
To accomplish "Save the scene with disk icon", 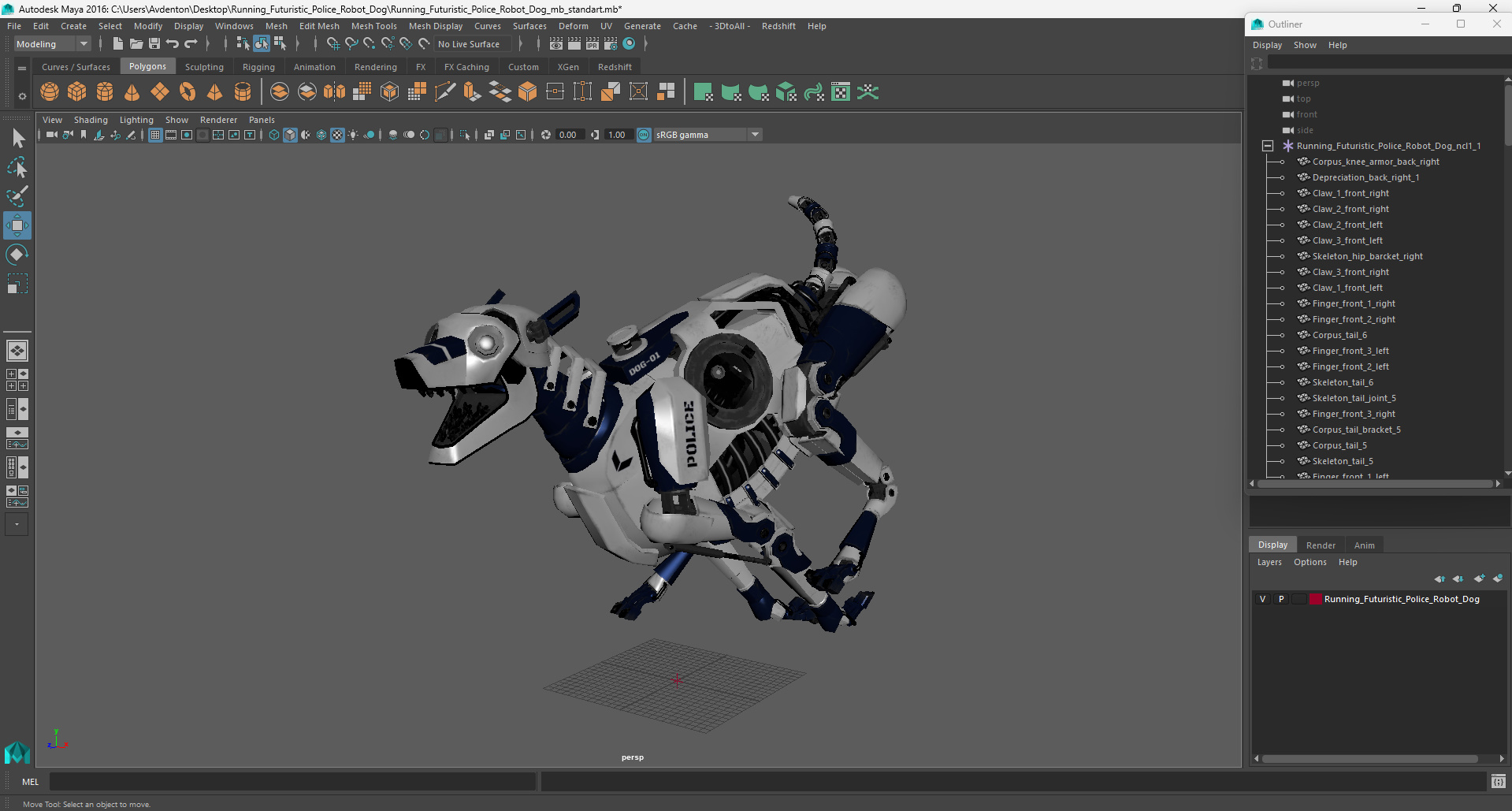I will pos(154,44).
